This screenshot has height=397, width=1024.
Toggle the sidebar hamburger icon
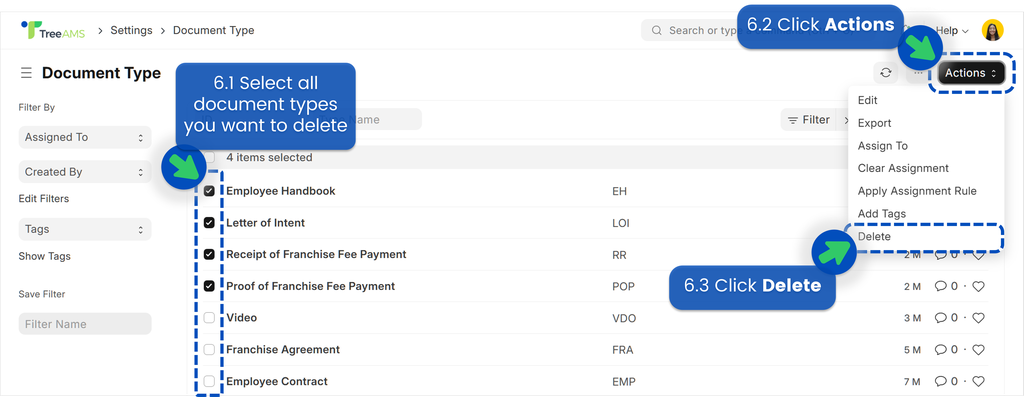click(x=26, y=73)
